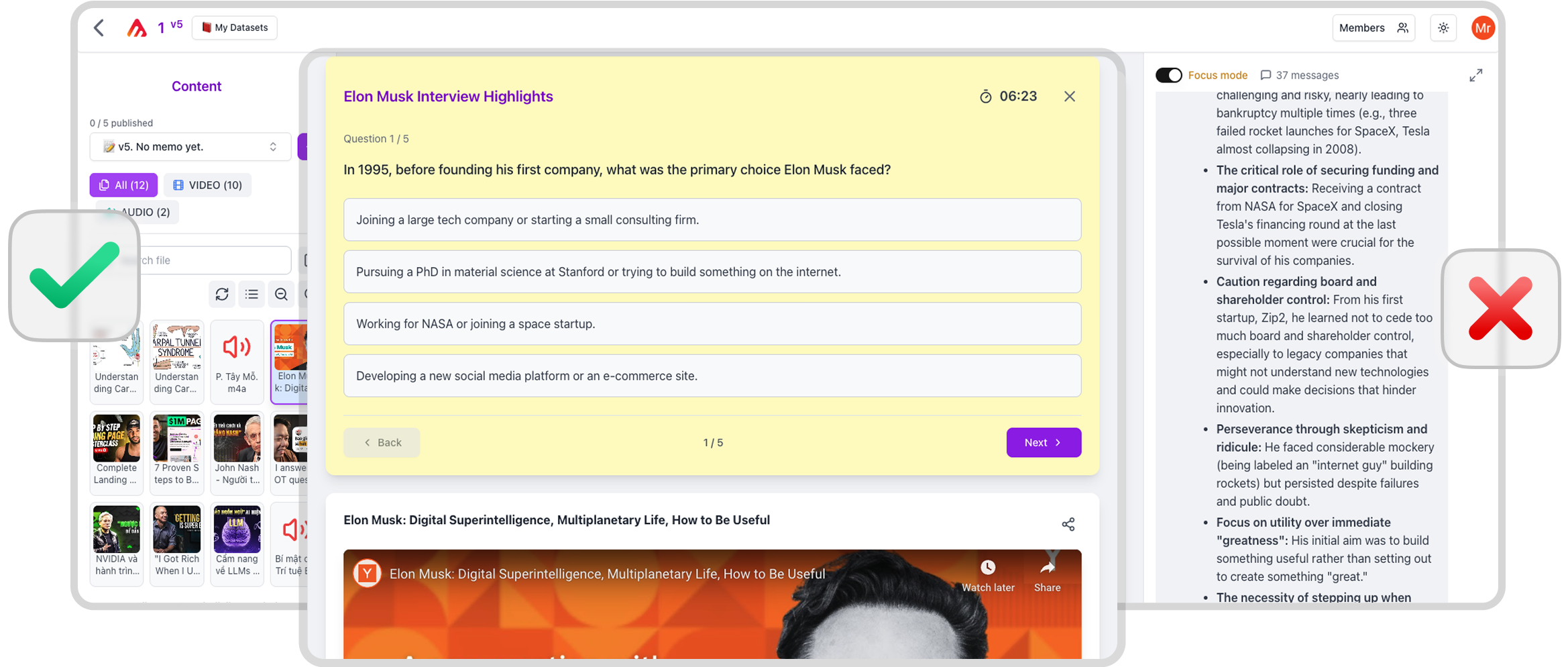The width and height of the screenshot is (1568, 667).
Task: Zoom out file thumbnails
Action: point(281,294)
